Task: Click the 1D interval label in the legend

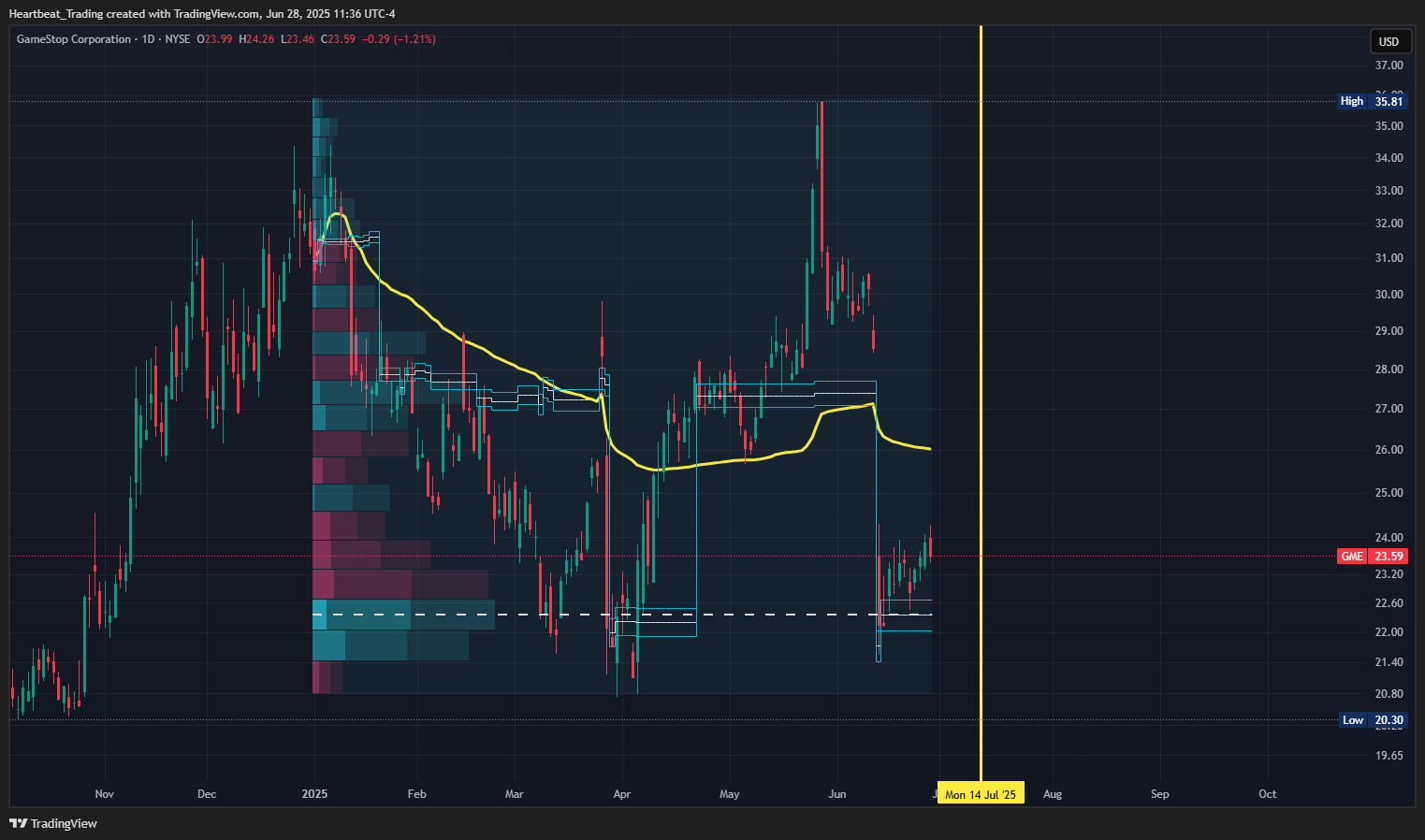Action: [x=148, y=39]
